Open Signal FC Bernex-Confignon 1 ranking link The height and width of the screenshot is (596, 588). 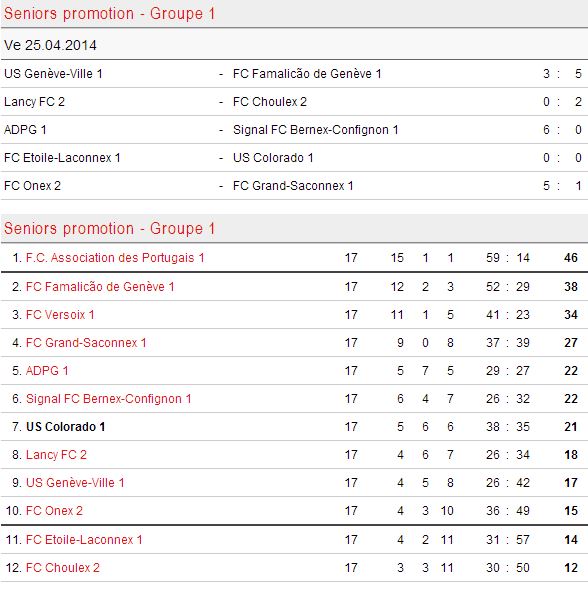point(108,399)
